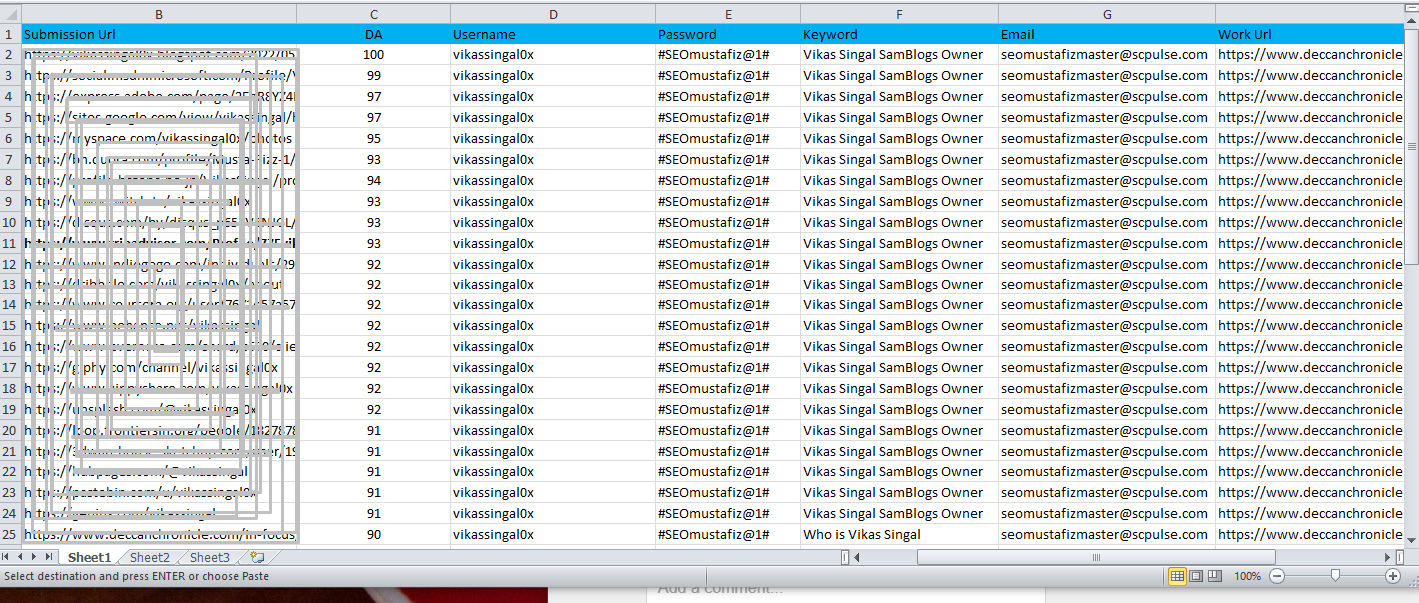Go to the next sheet using navigation arrow
The width and height of the screenshot is (1419, 603).
(35, 557)
